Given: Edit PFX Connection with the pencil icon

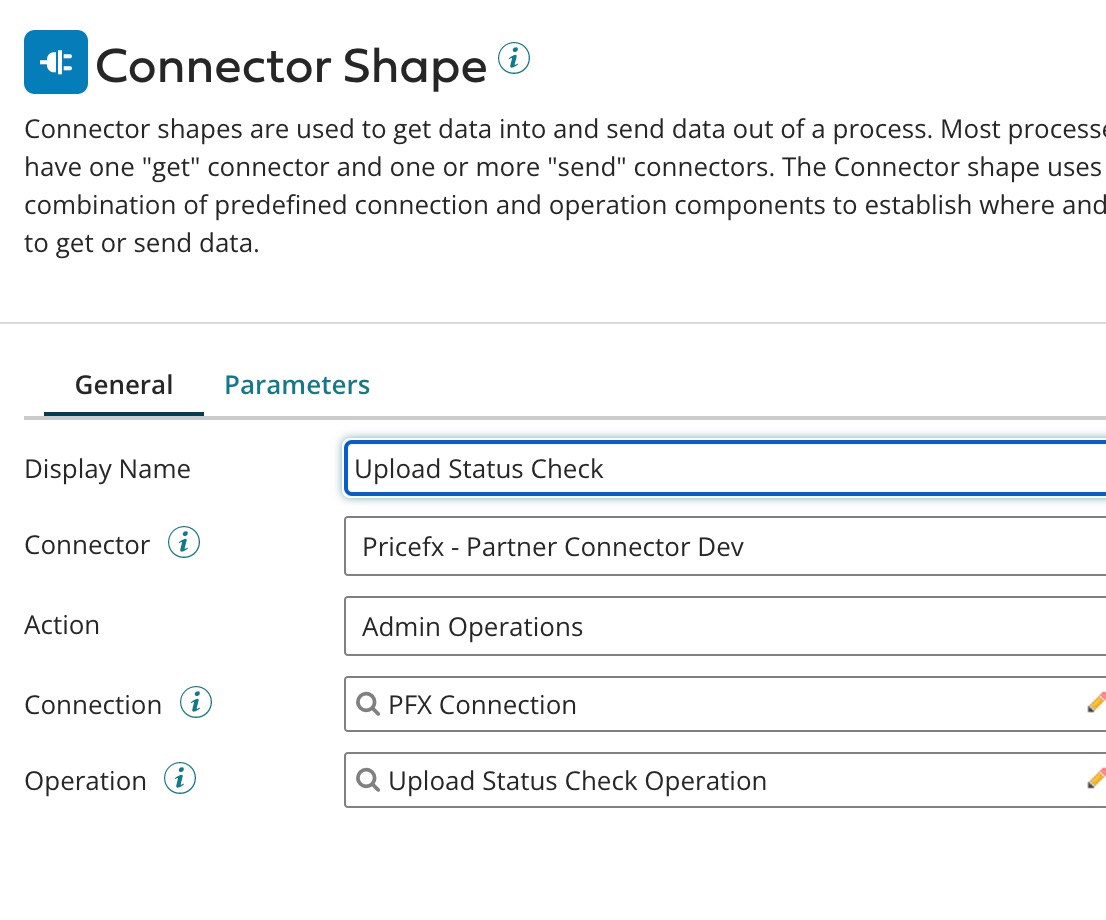Looking at the screenshot, I should pos(1095,703).
